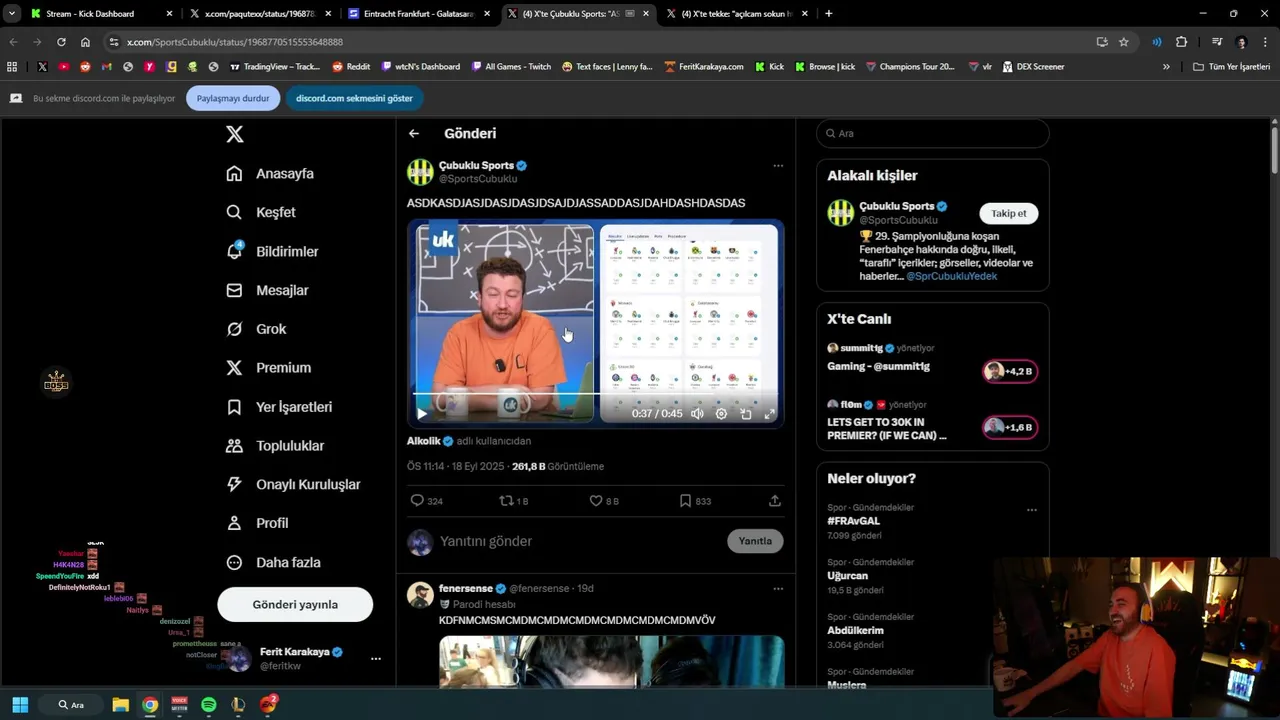Click the Gönderi yayınla button

pyautogui.click(x=295, y=604)
